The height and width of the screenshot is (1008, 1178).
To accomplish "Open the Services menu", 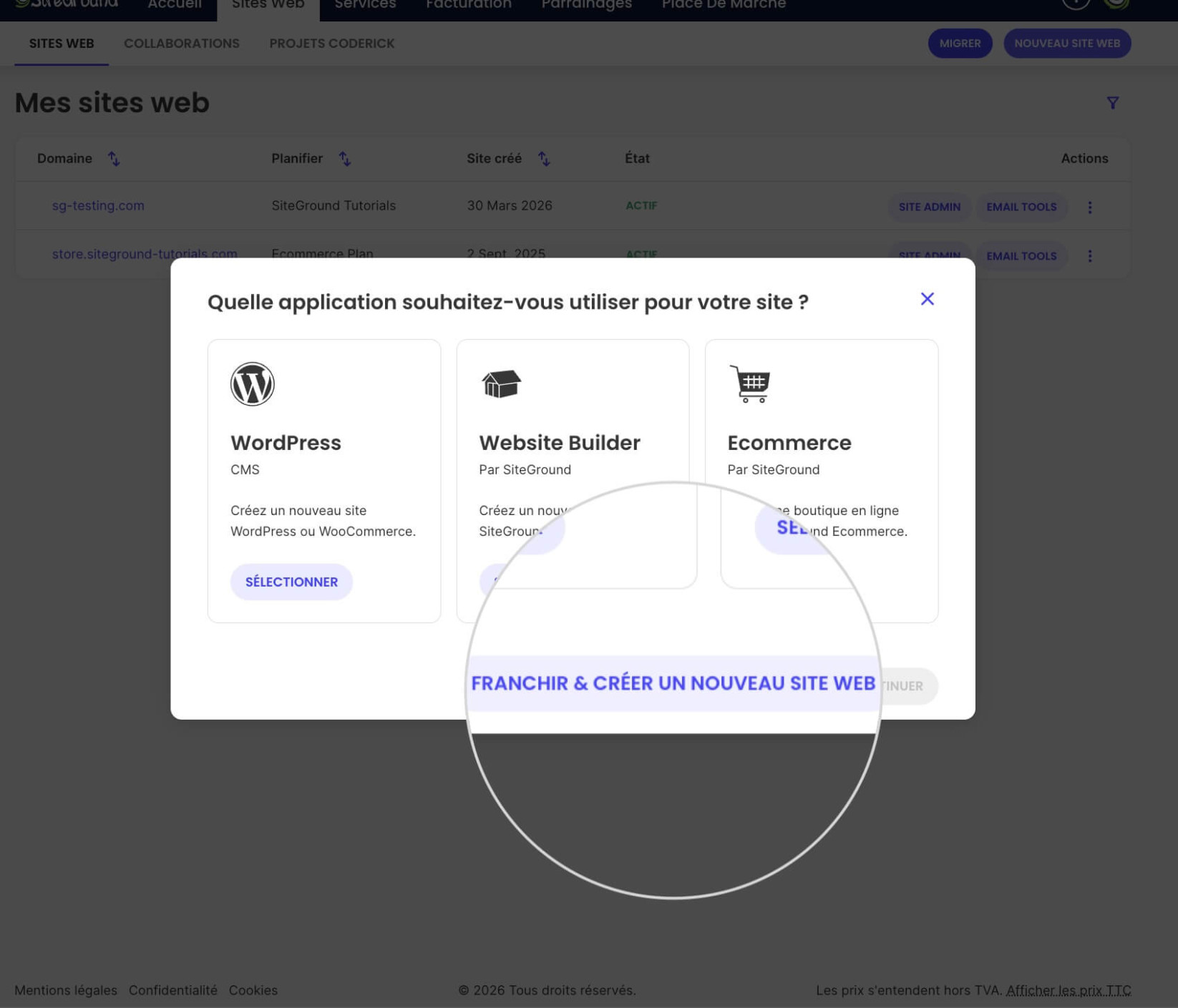I will (365, 4).
